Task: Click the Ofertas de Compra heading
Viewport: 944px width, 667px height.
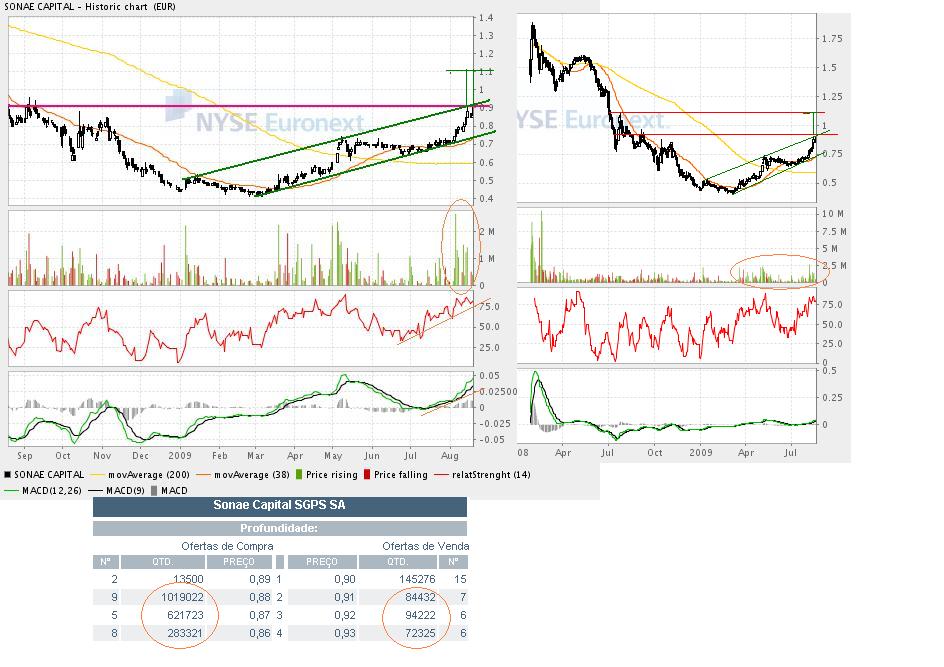Action: pyautogui.click(x=227, y=546)
